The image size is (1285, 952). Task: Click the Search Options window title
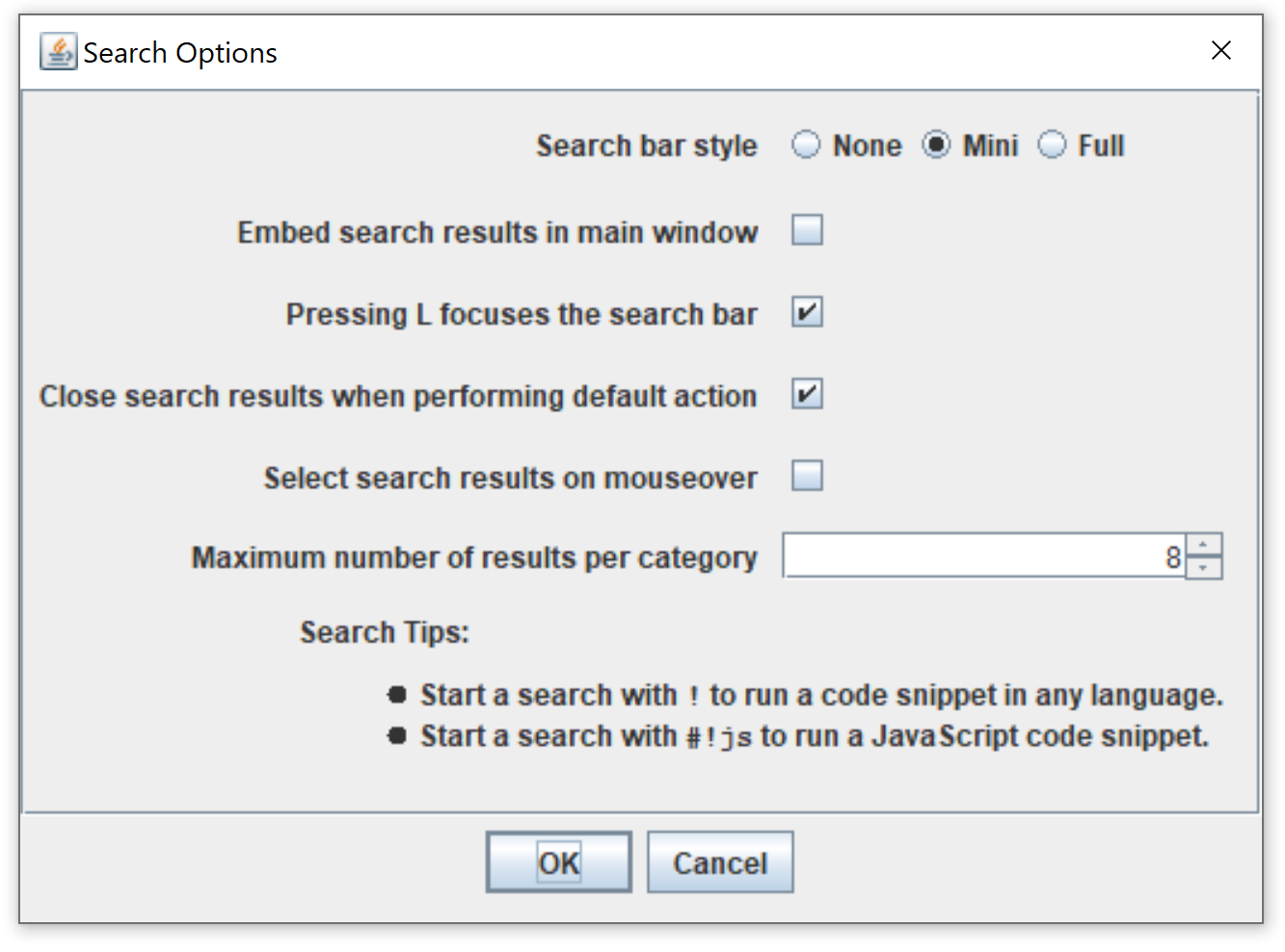coord(179,52)
